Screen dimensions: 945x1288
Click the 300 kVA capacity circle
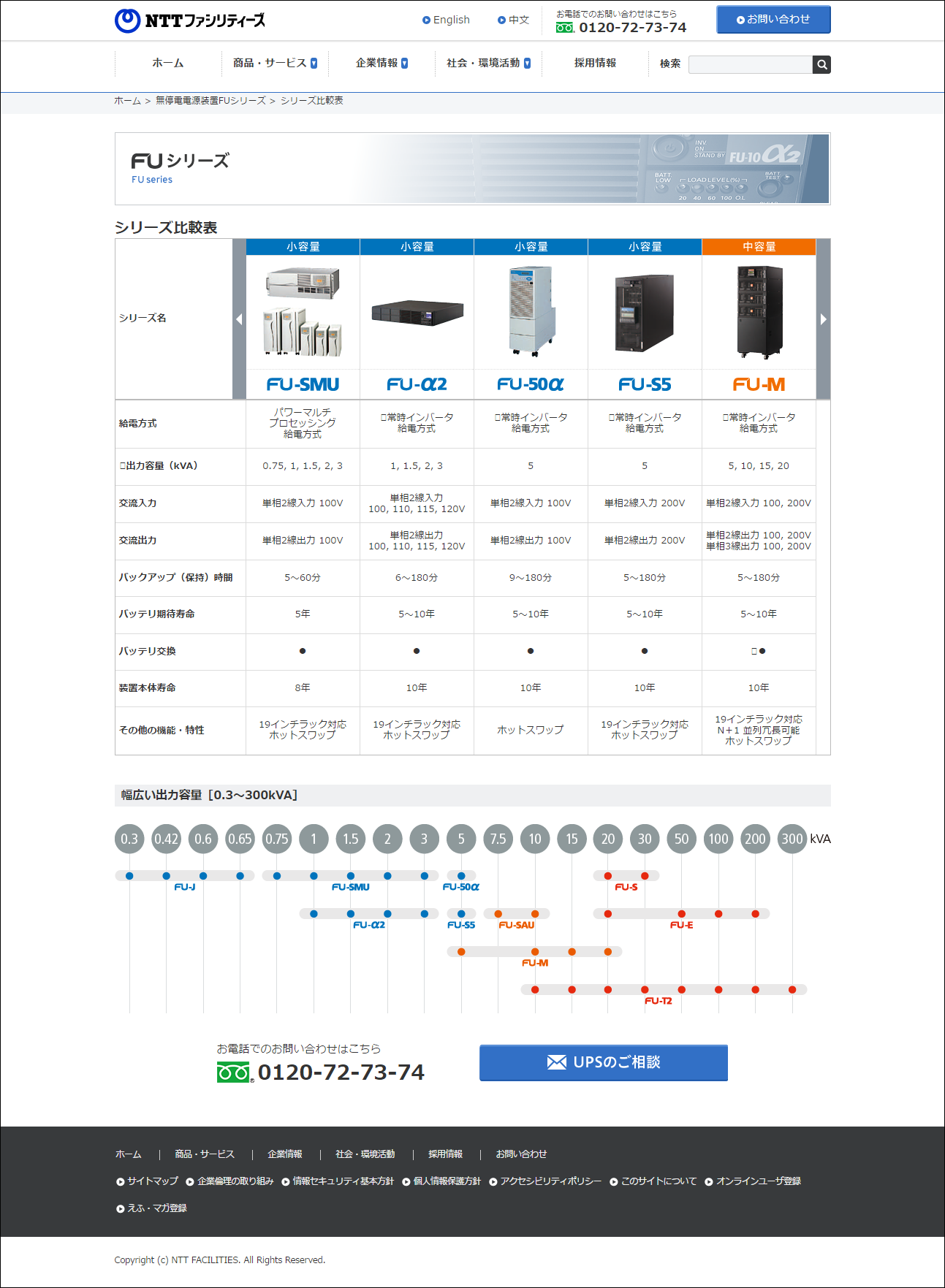click(x=792, y=839)
